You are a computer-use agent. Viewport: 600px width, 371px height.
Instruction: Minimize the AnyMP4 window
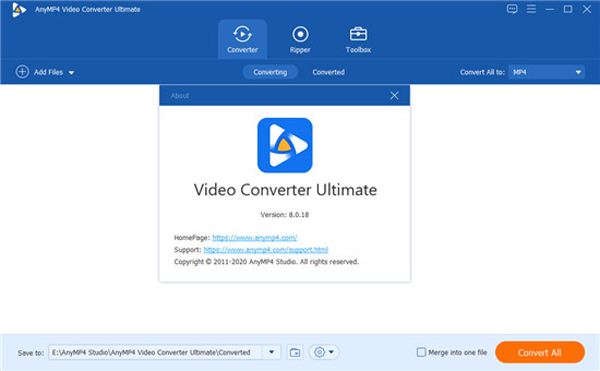click(549, 9)
